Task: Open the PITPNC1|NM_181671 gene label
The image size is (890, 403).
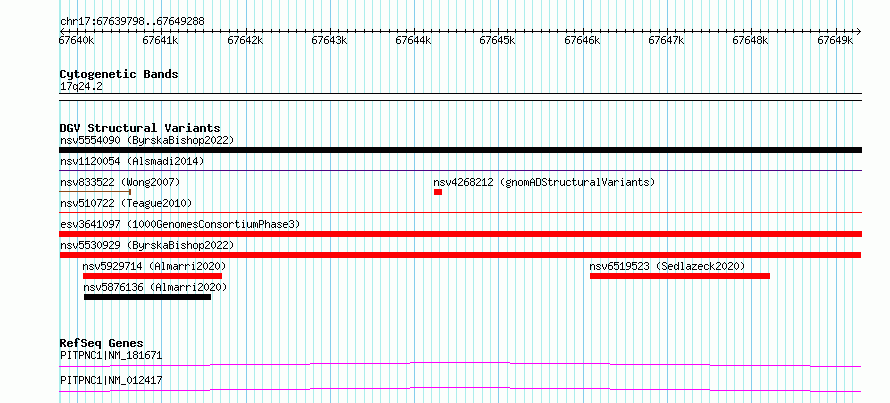Action: click(111, 356)
